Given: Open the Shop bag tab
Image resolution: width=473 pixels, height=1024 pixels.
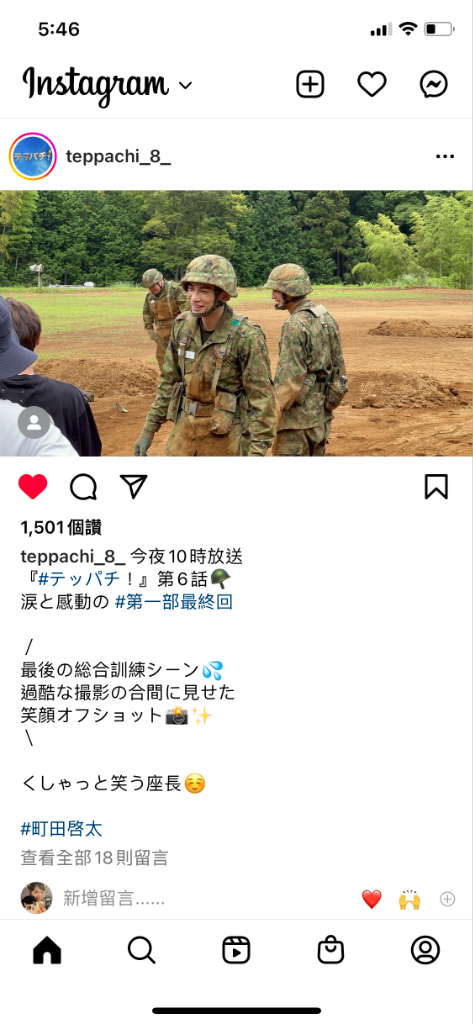Looking at the screenshot, I should [331, 950].
